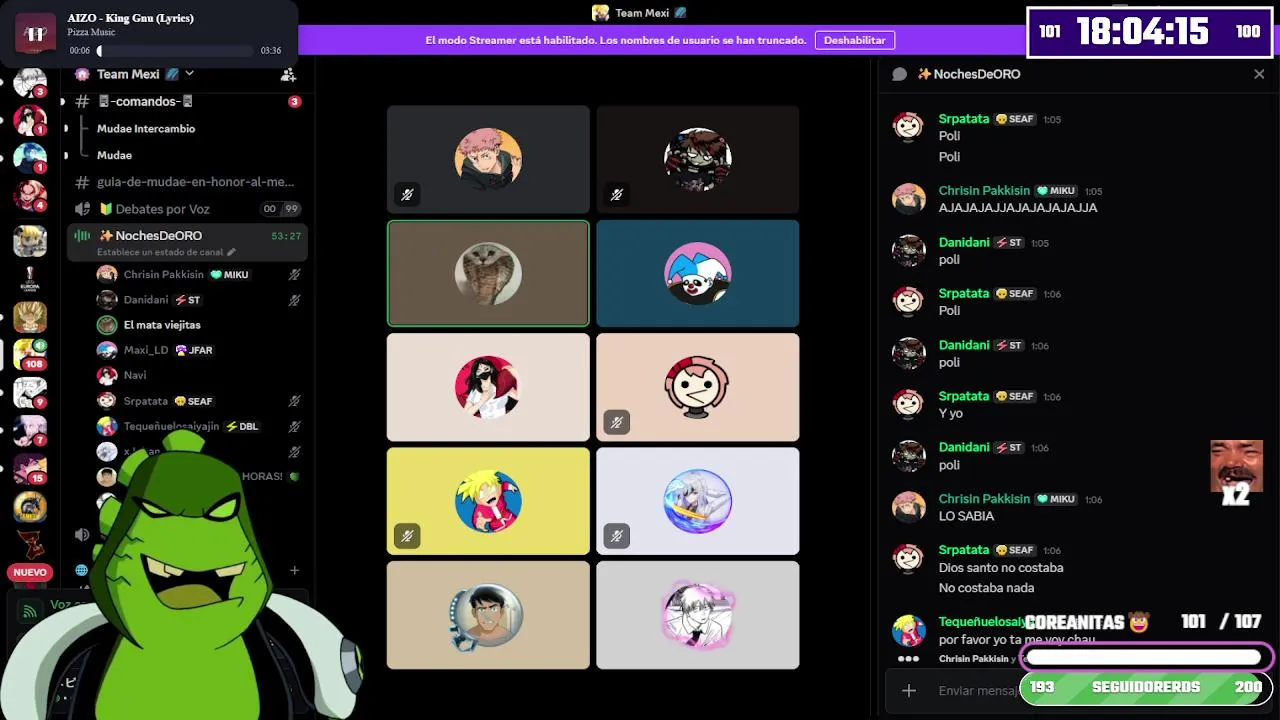
Task: Open Tequeñuelosaiyajin avatar in chat
Action: tap(908, 630)
